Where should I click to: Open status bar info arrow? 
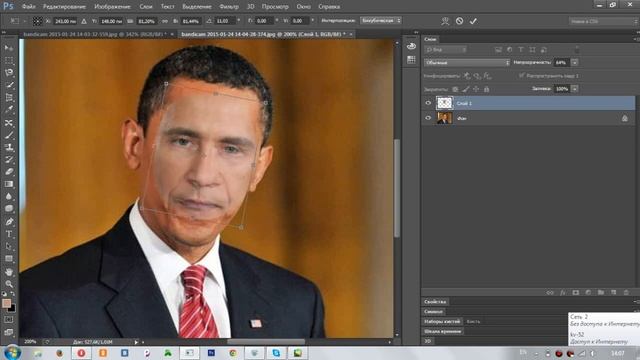pyautogui.click(x=136, y=342)
